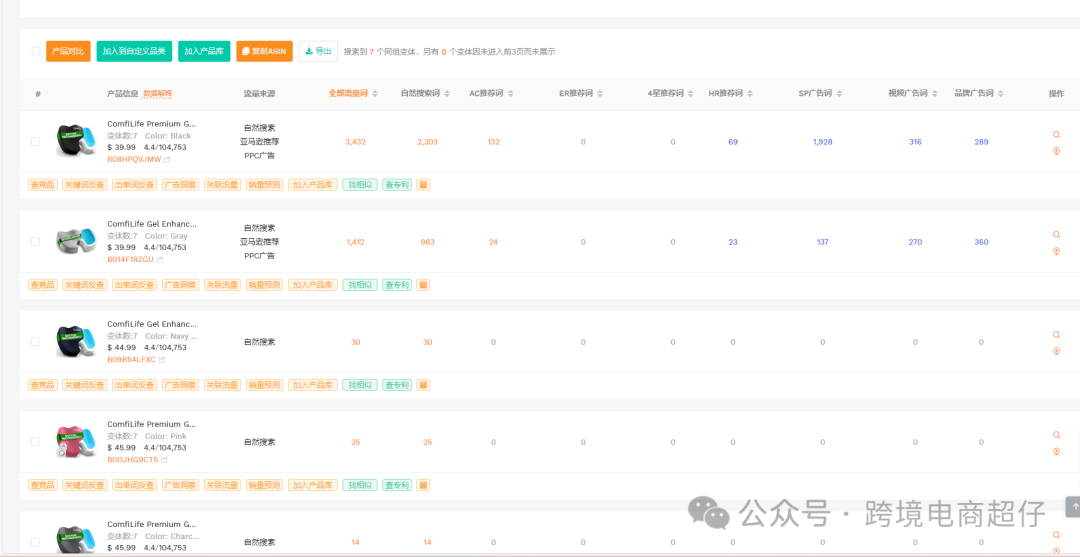This screenshot has height=557, width=1080.
Task: Click the 1,928 SP ad keywords value
Action: click(822, 142)
